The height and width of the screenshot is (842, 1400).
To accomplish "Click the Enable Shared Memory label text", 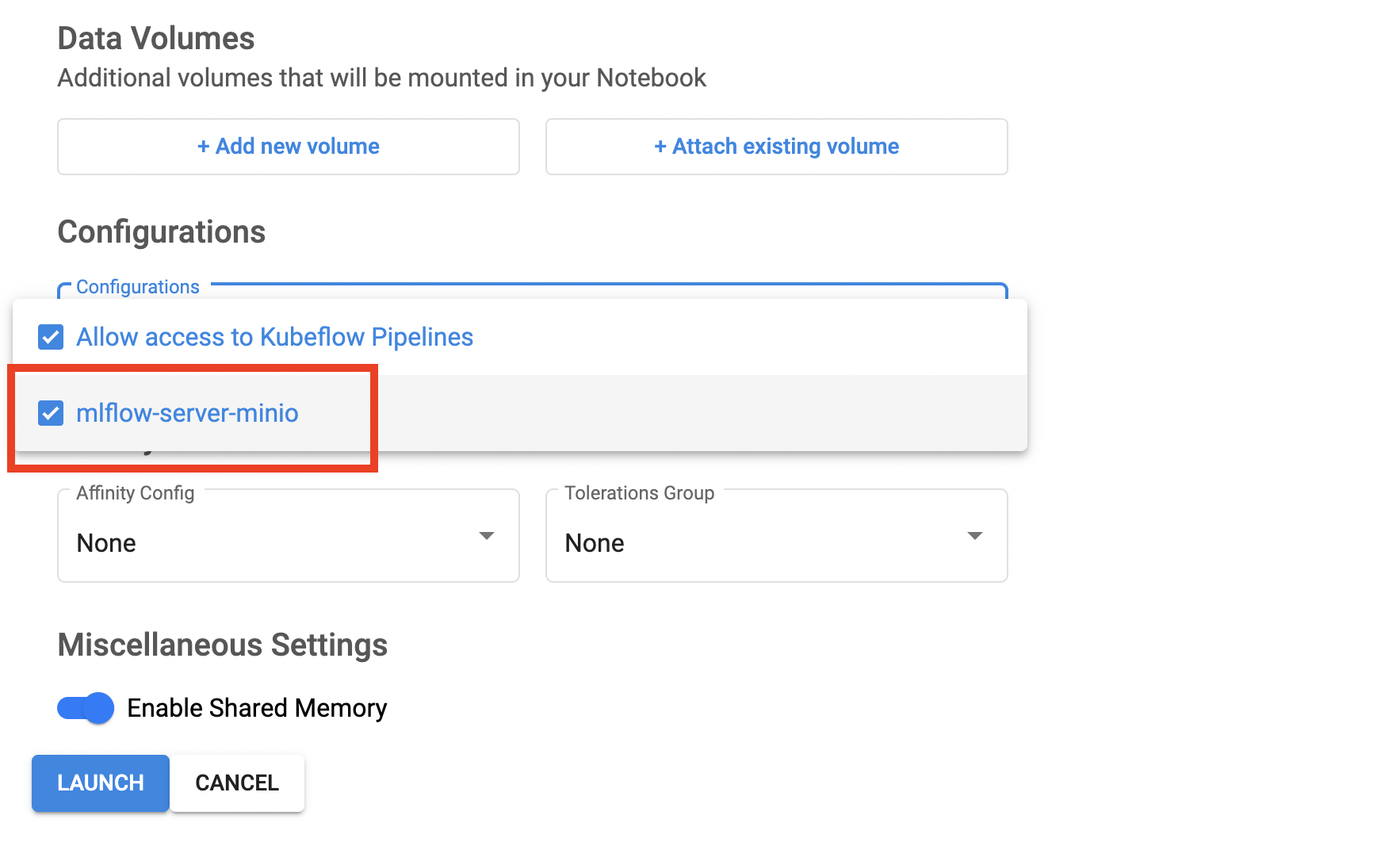I will 257,707.
